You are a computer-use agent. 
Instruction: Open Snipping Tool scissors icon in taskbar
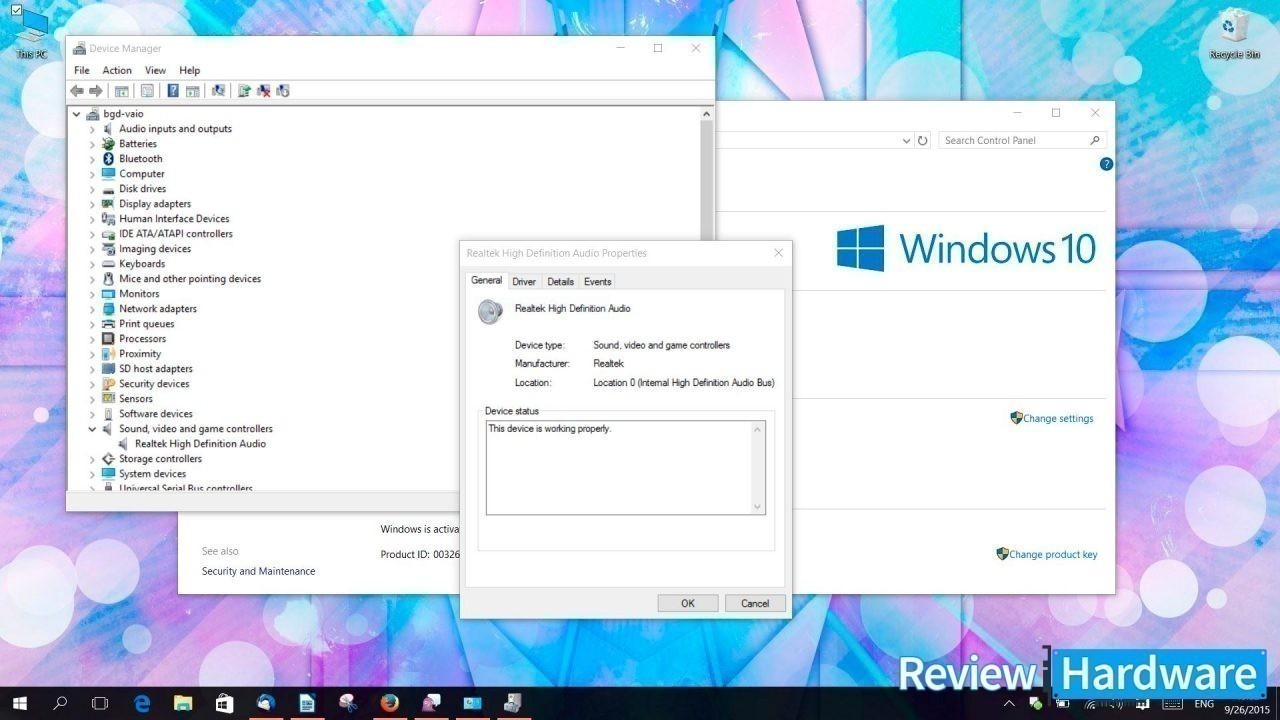click(x=348, y=704)
